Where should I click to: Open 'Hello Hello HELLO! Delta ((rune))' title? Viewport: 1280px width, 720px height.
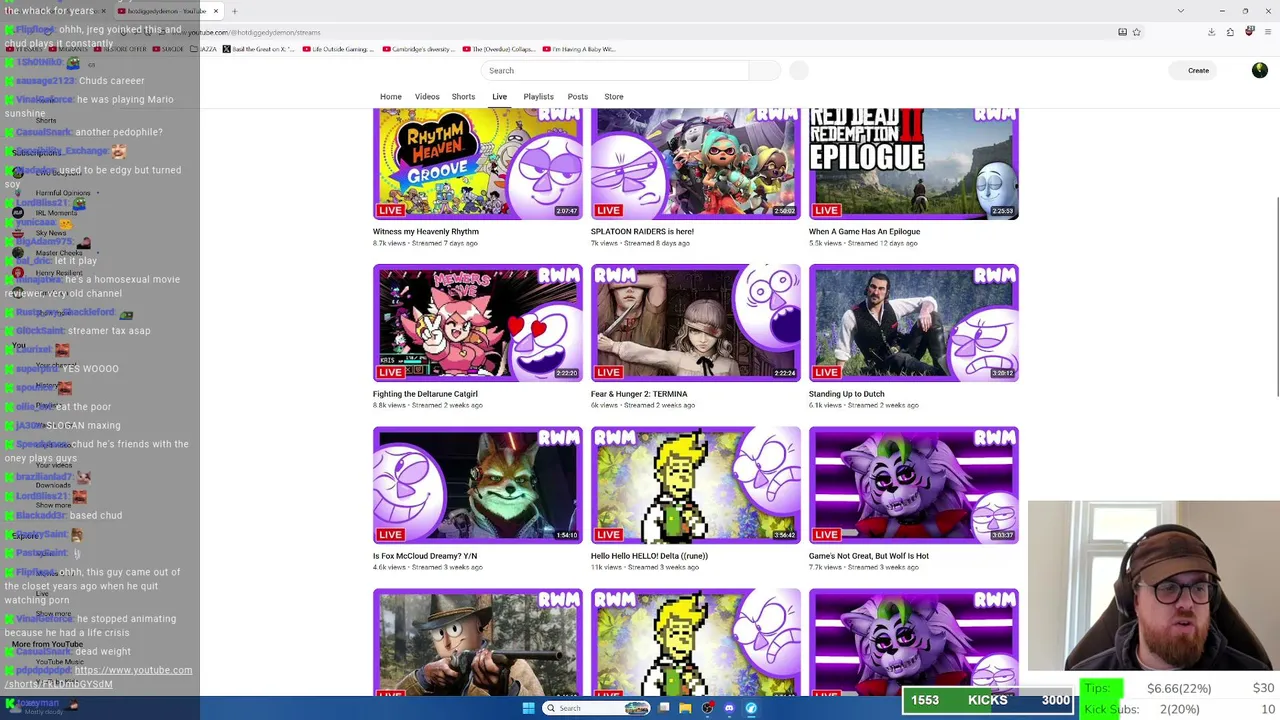[649, 556]
